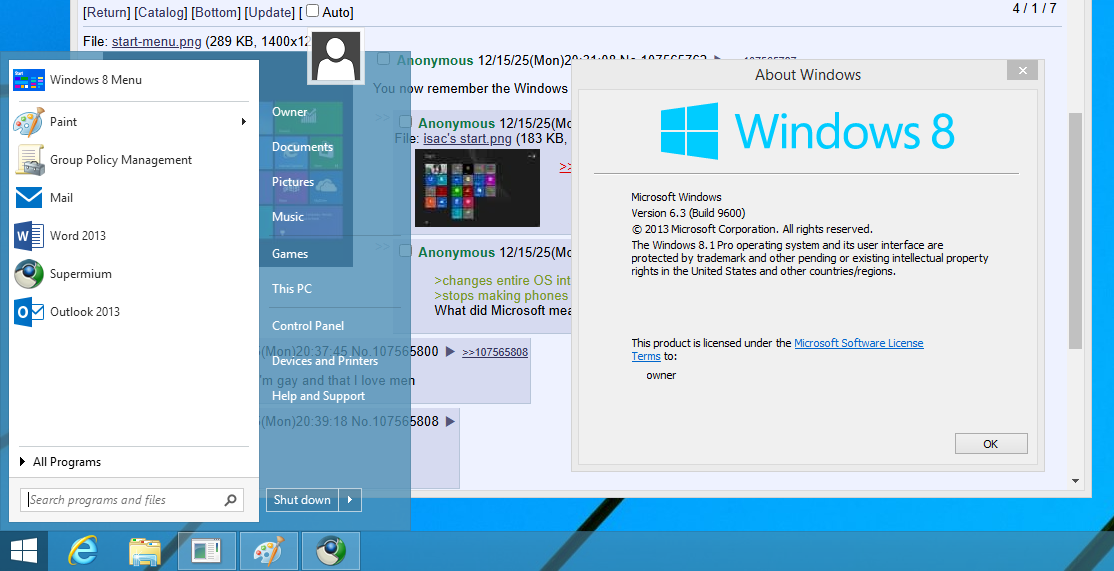This screenshot has width=1114, height=571.
Task: Open Devices and Printers
Action: 325,361
